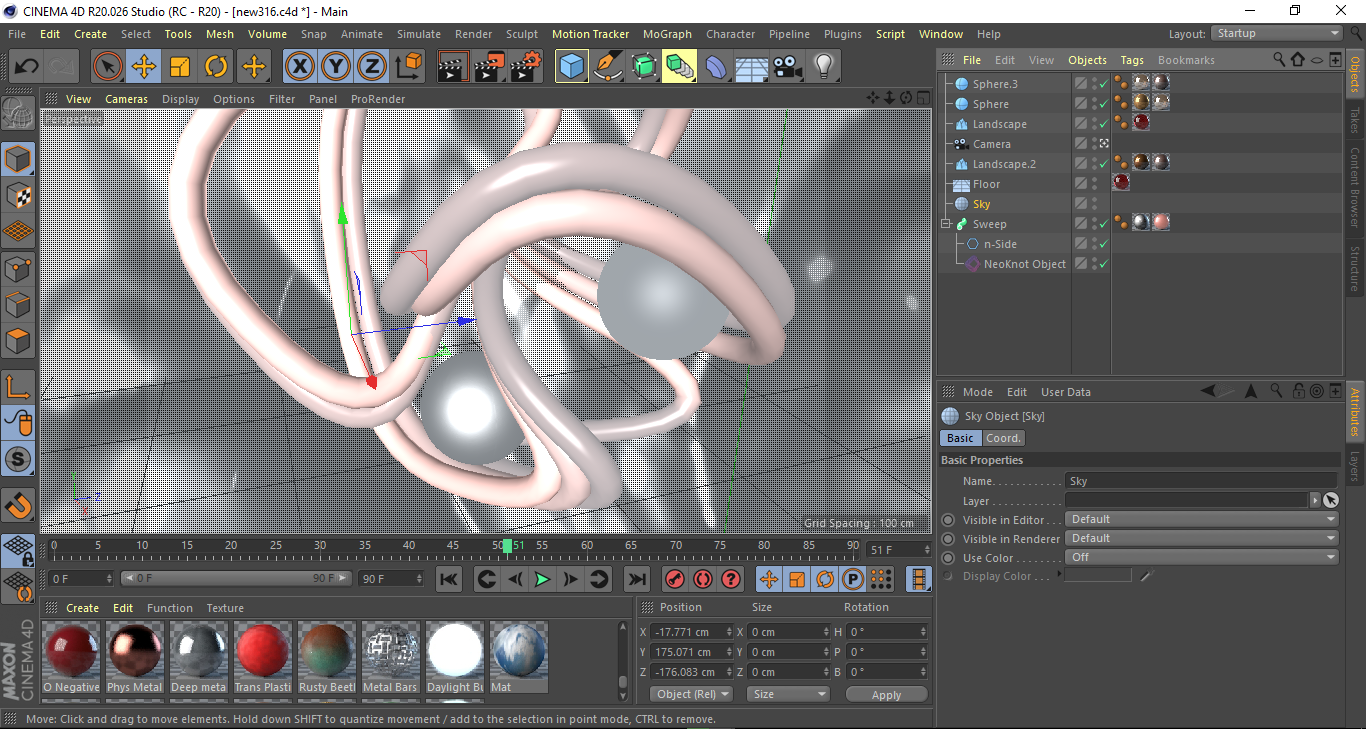
Task: Collapse the Sweep object tree
Action: (946, 224)
